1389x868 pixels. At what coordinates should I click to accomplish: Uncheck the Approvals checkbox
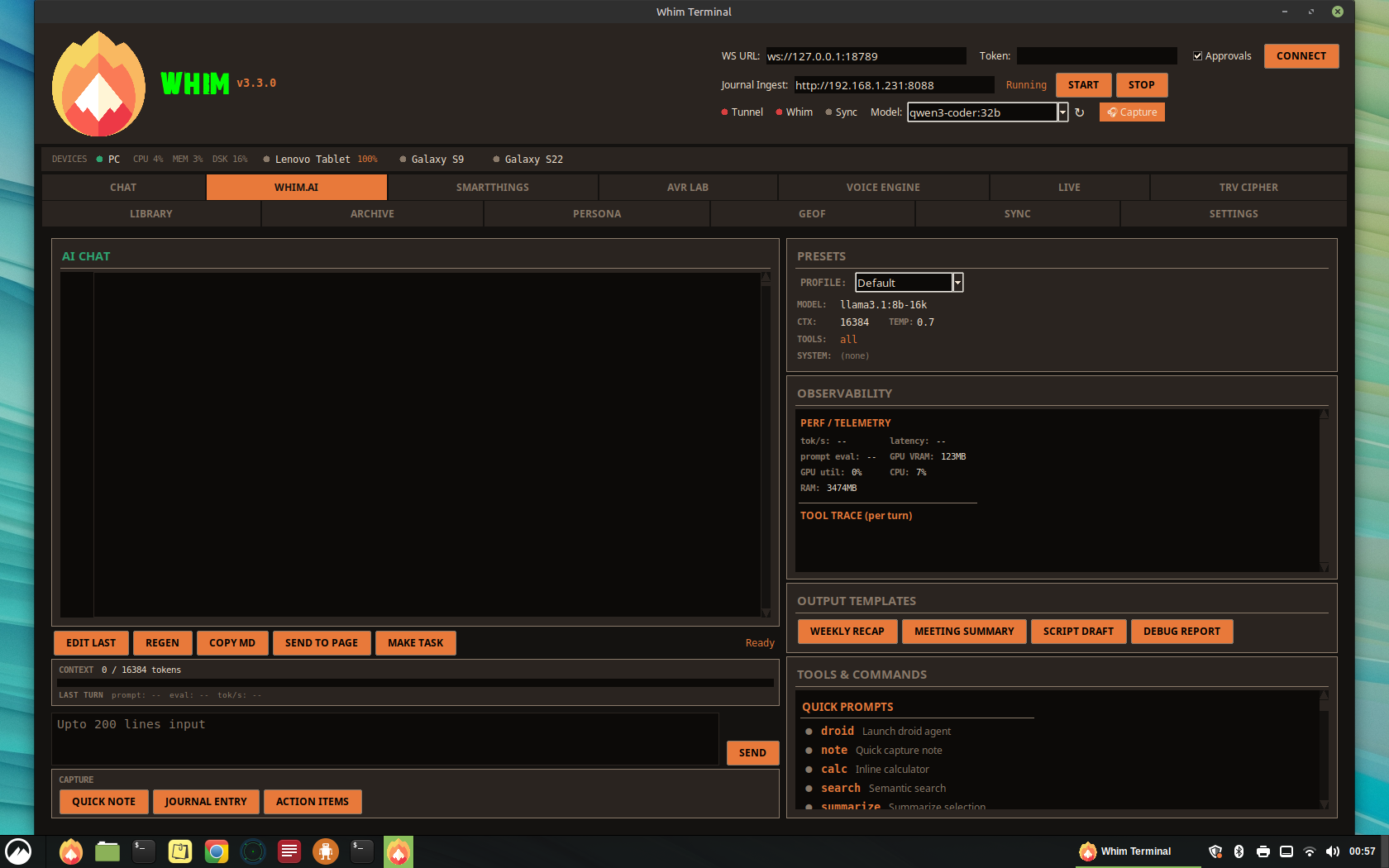click(1198, 55)
